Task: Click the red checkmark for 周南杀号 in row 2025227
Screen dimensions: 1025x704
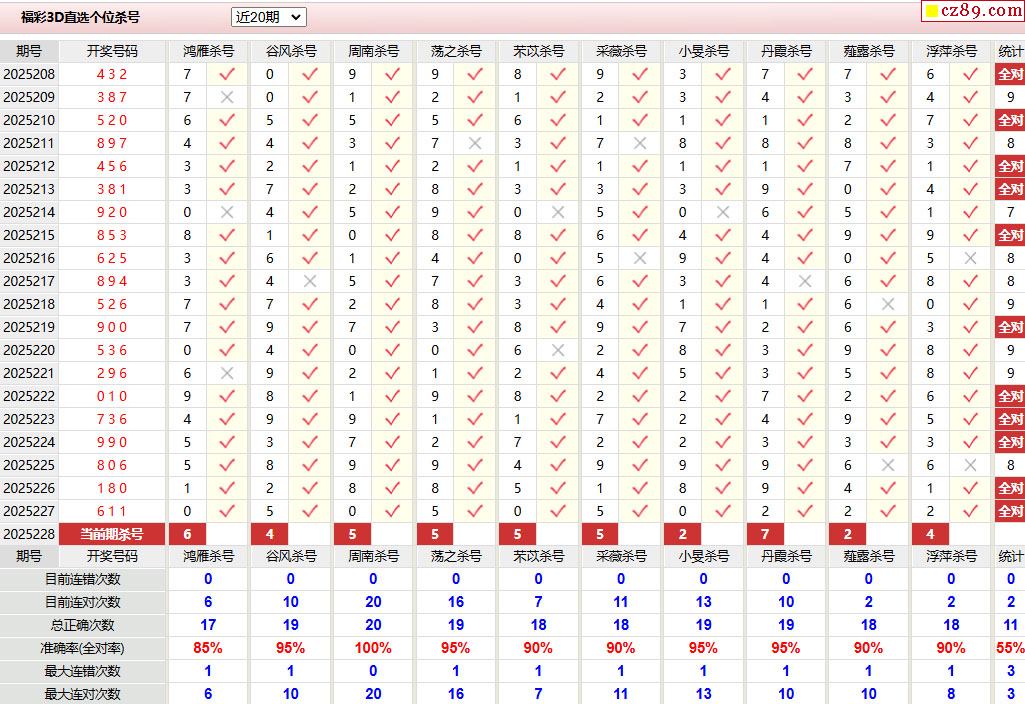Action: [392, 511]
